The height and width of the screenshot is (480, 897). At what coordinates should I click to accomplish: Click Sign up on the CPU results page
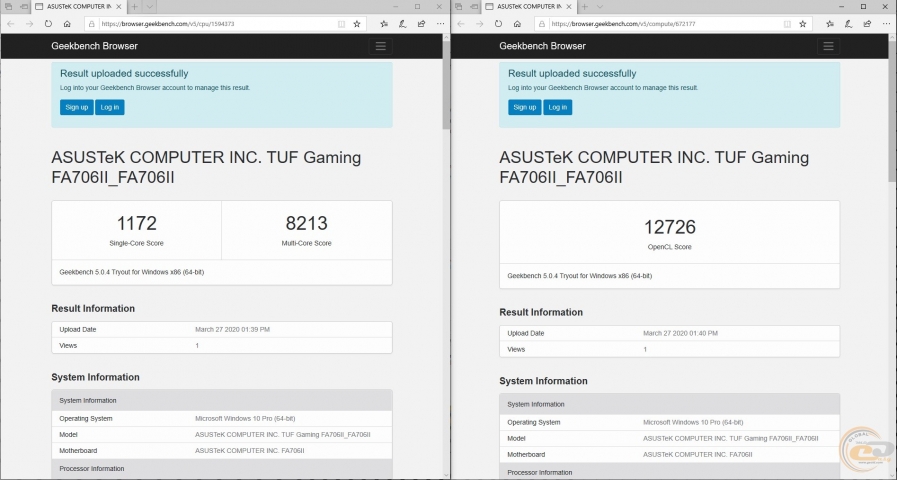[x=76, y=107]
